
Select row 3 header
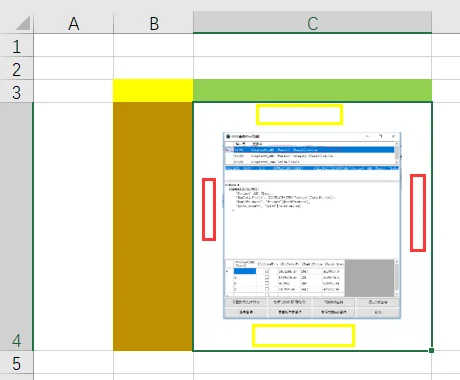click(x=17, y=91)
